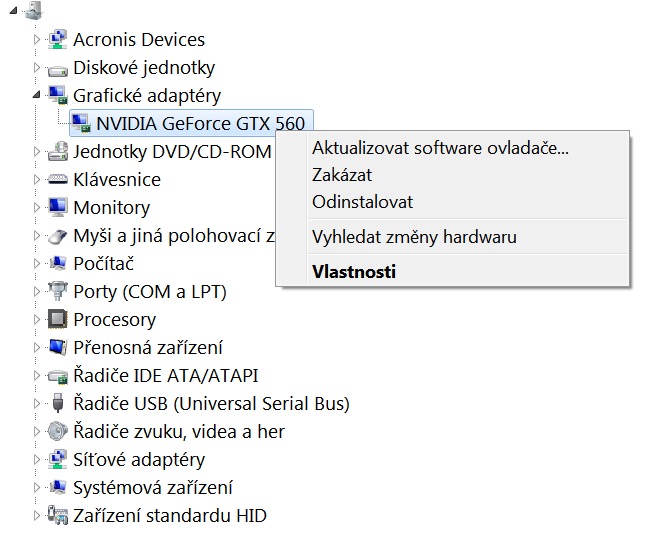Click the Procesory chip icon
Image resolution: width=645 pixels, height=543 pixels.
[x=58, y=320]
